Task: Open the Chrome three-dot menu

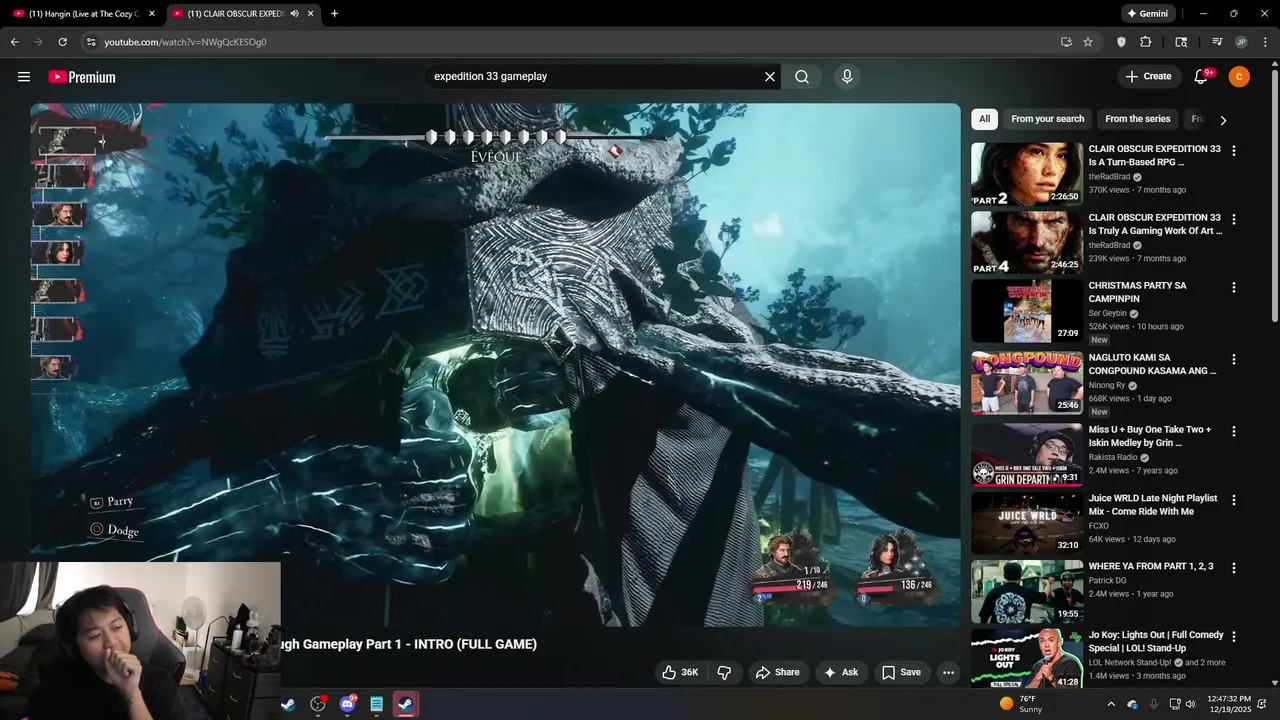Action: 1265,42
